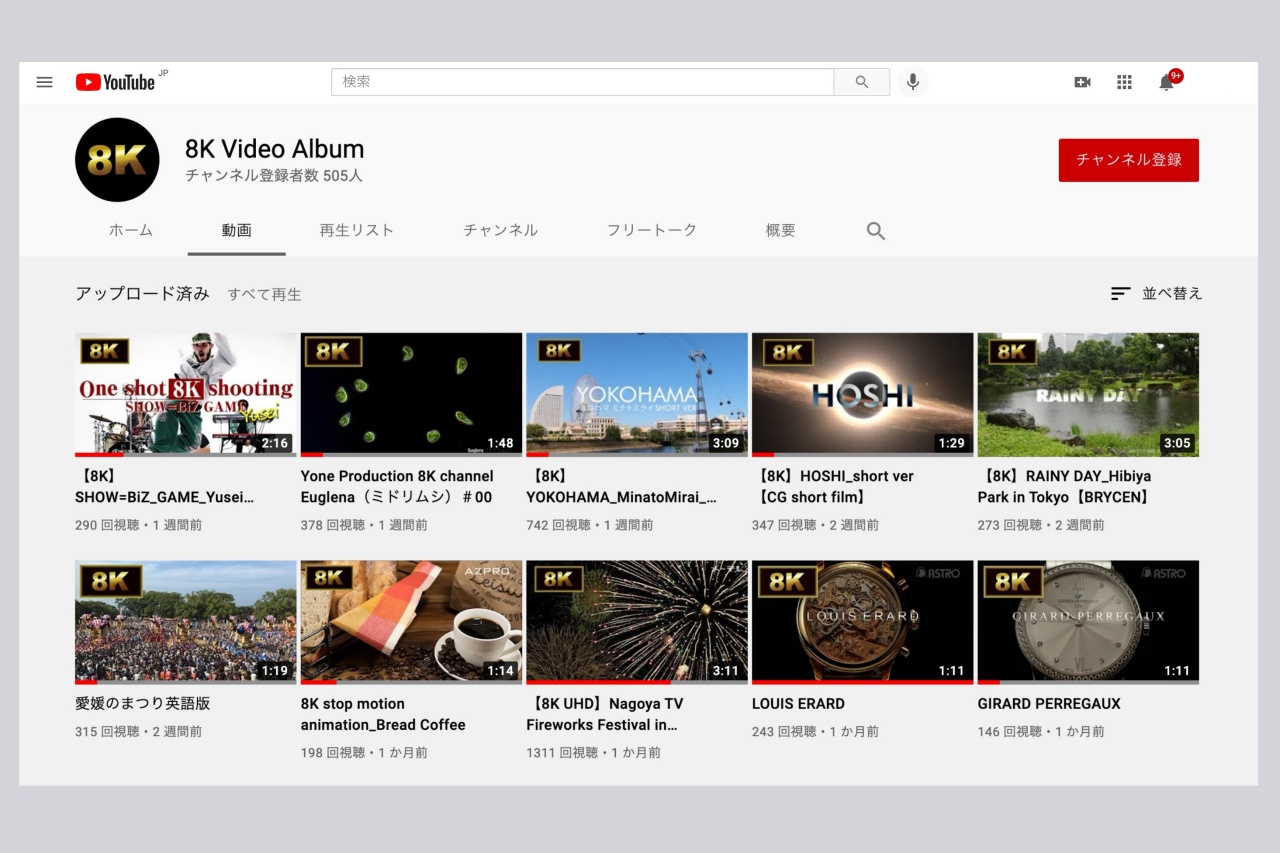The image size is (1280, 853).
Task: Click the search magnifier button
Action: 862,82
